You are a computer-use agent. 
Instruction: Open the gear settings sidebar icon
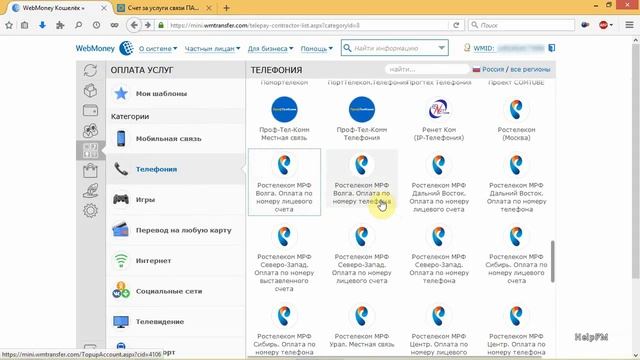pyautogui.click(x=90, y=211)
